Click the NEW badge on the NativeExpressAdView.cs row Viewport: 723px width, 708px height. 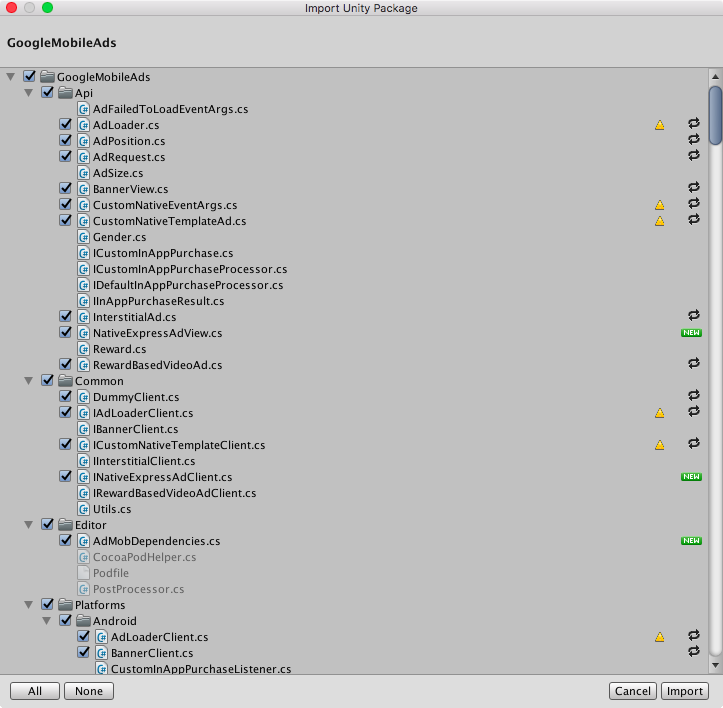click(691, 333)
